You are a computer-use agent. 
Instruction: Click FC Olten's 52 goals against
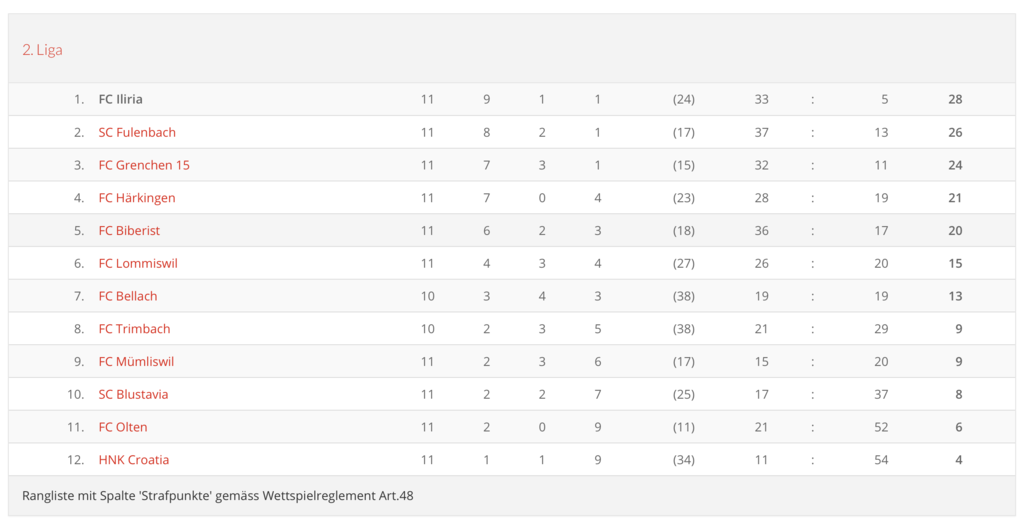pyautogui.click(x=881, y=427)
